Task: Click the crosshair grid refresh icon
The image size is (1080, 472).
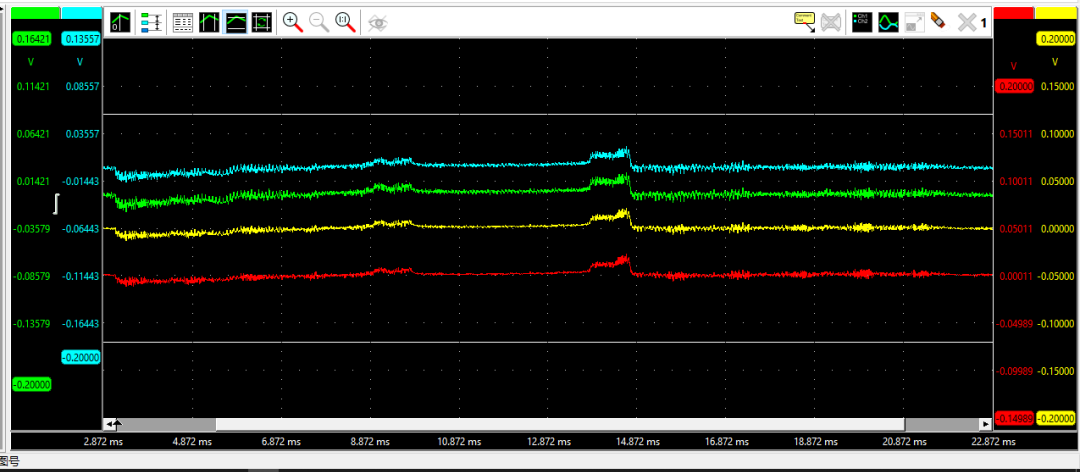Action: click(262, 22)
